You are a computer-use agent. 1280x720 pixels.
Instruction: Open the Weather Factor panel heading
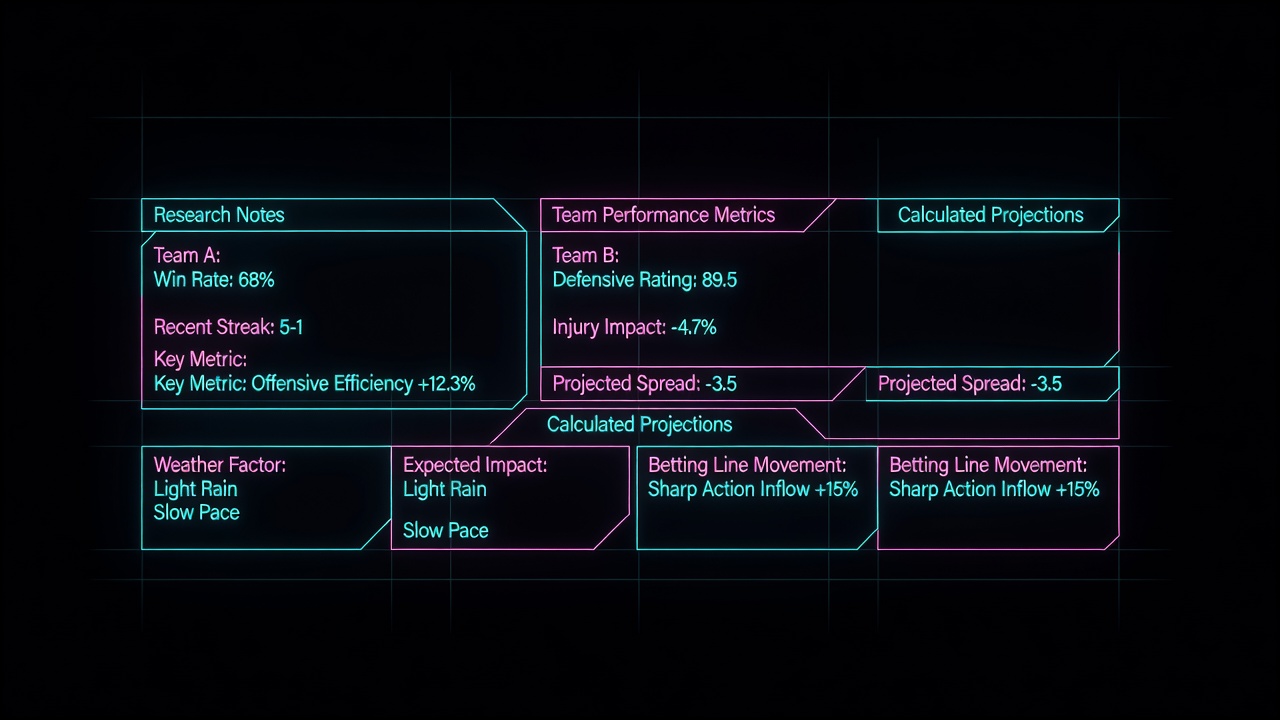[220, 465]
